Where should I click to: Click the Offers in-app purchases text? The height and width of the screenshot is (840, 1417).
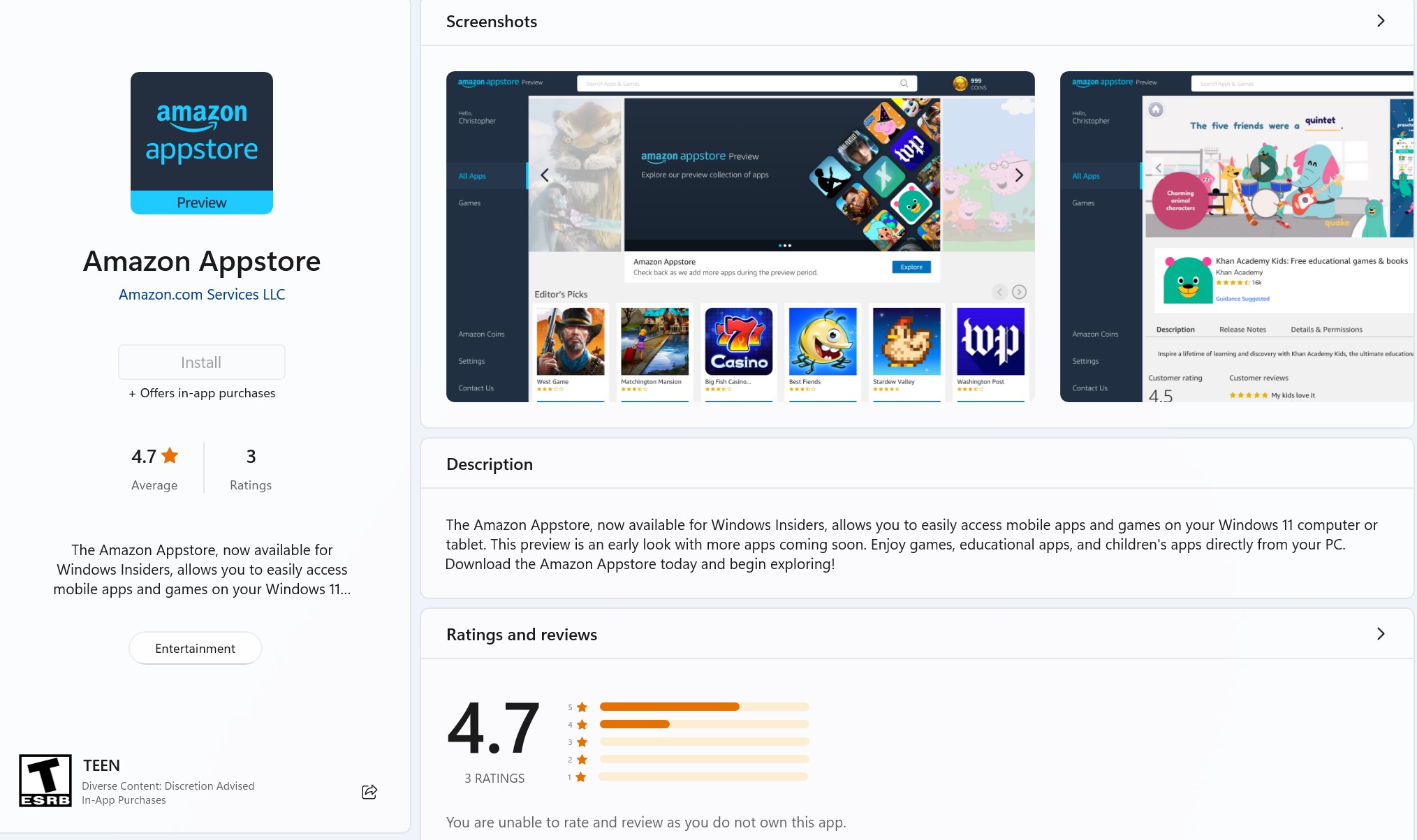tap(202, 393)
